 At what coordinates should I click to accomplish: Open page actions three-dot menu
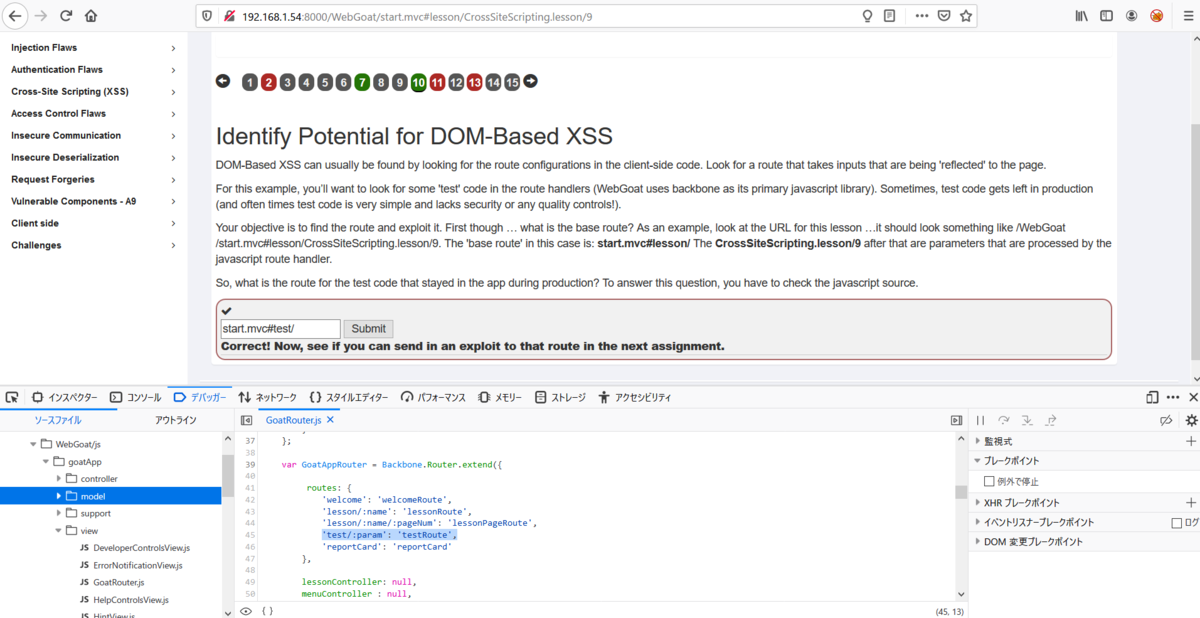coord(921,16)
